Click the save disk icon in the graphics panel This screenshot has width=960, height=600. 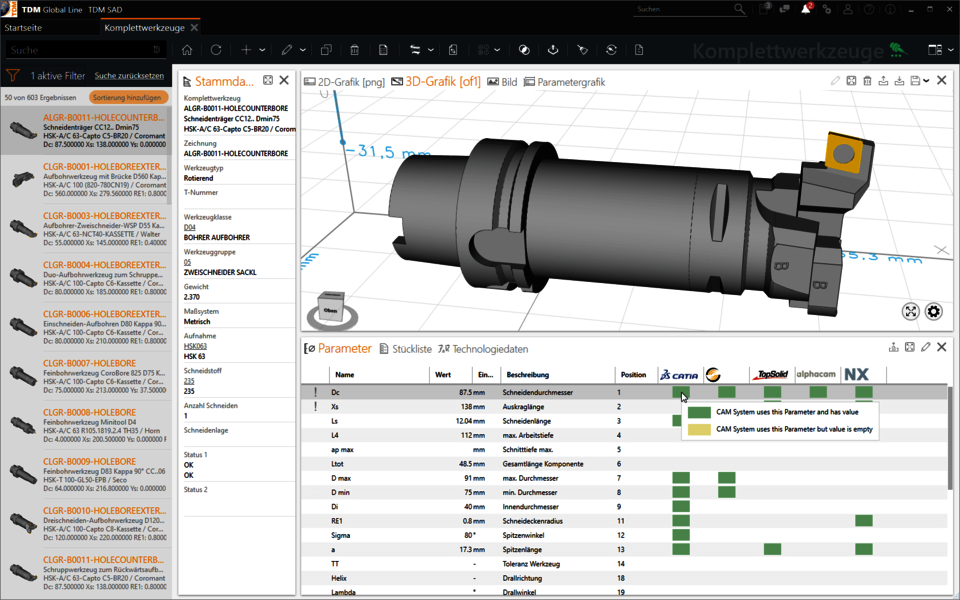(x=915, y=80)
